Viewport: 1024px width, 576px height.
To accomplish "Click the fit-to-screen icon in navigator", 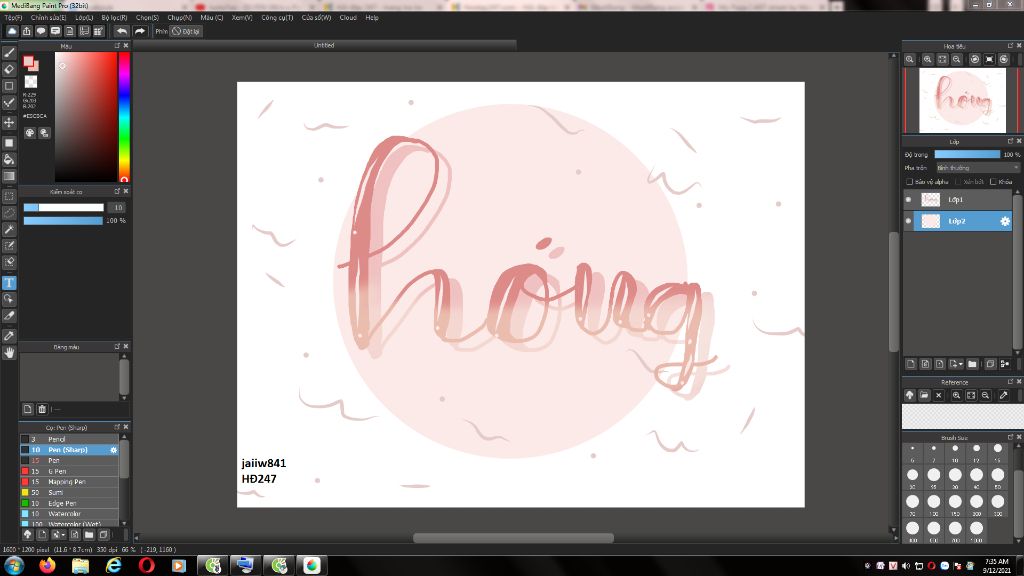I will click(x=942, y=59).
